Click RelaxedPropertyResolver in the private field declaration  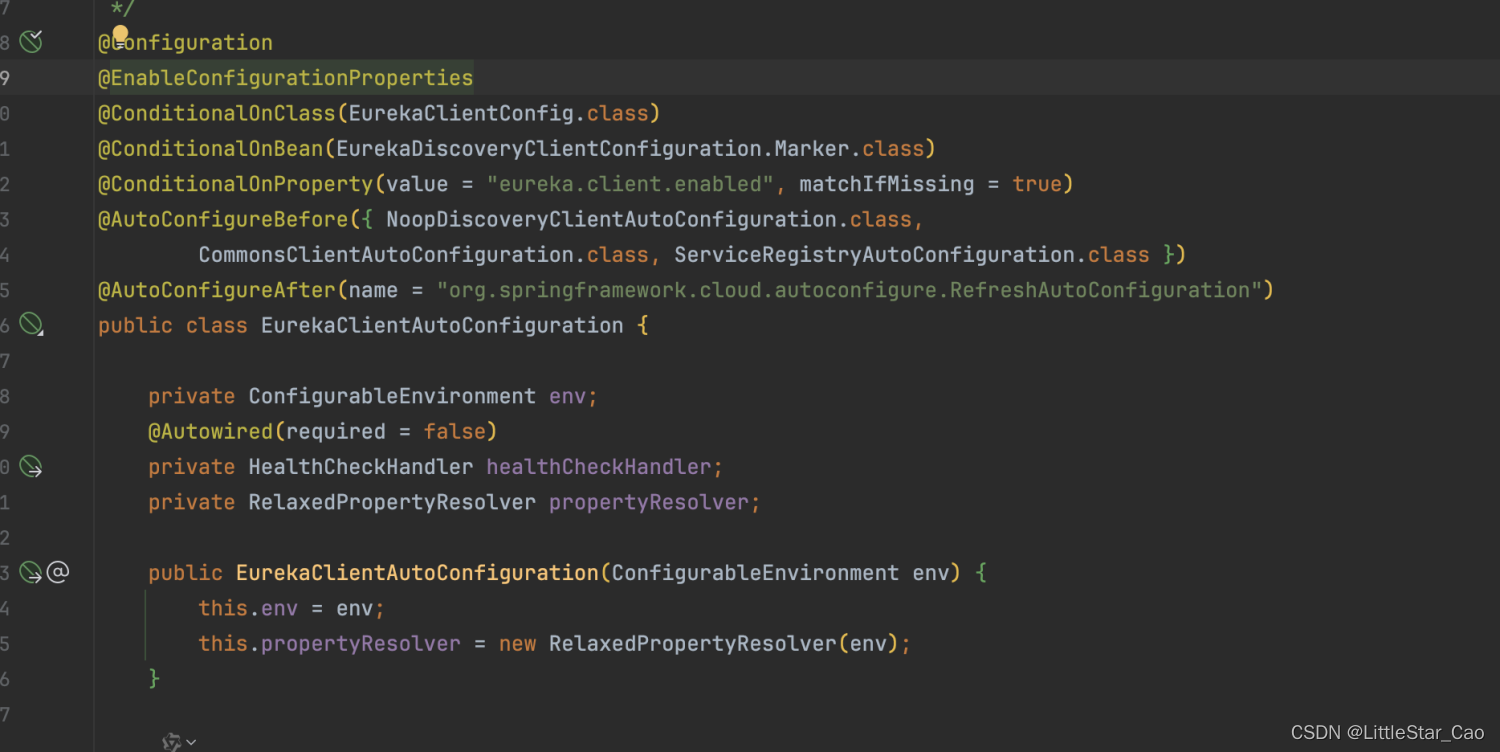[392, 502]
